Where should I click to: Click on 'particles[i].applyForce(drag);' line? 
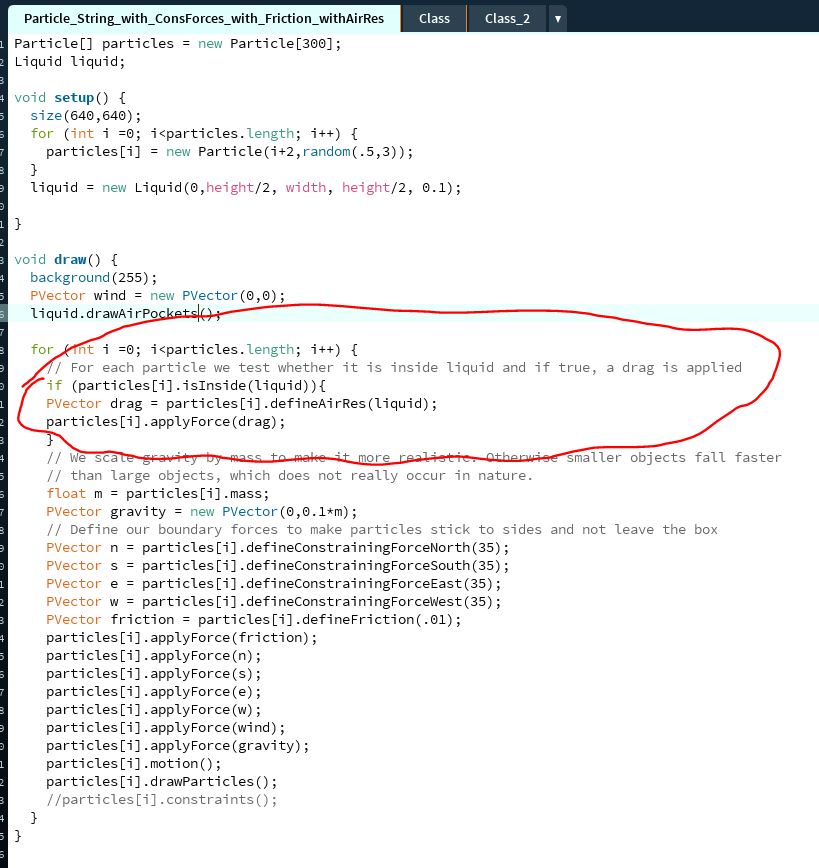tap(166, 421)
